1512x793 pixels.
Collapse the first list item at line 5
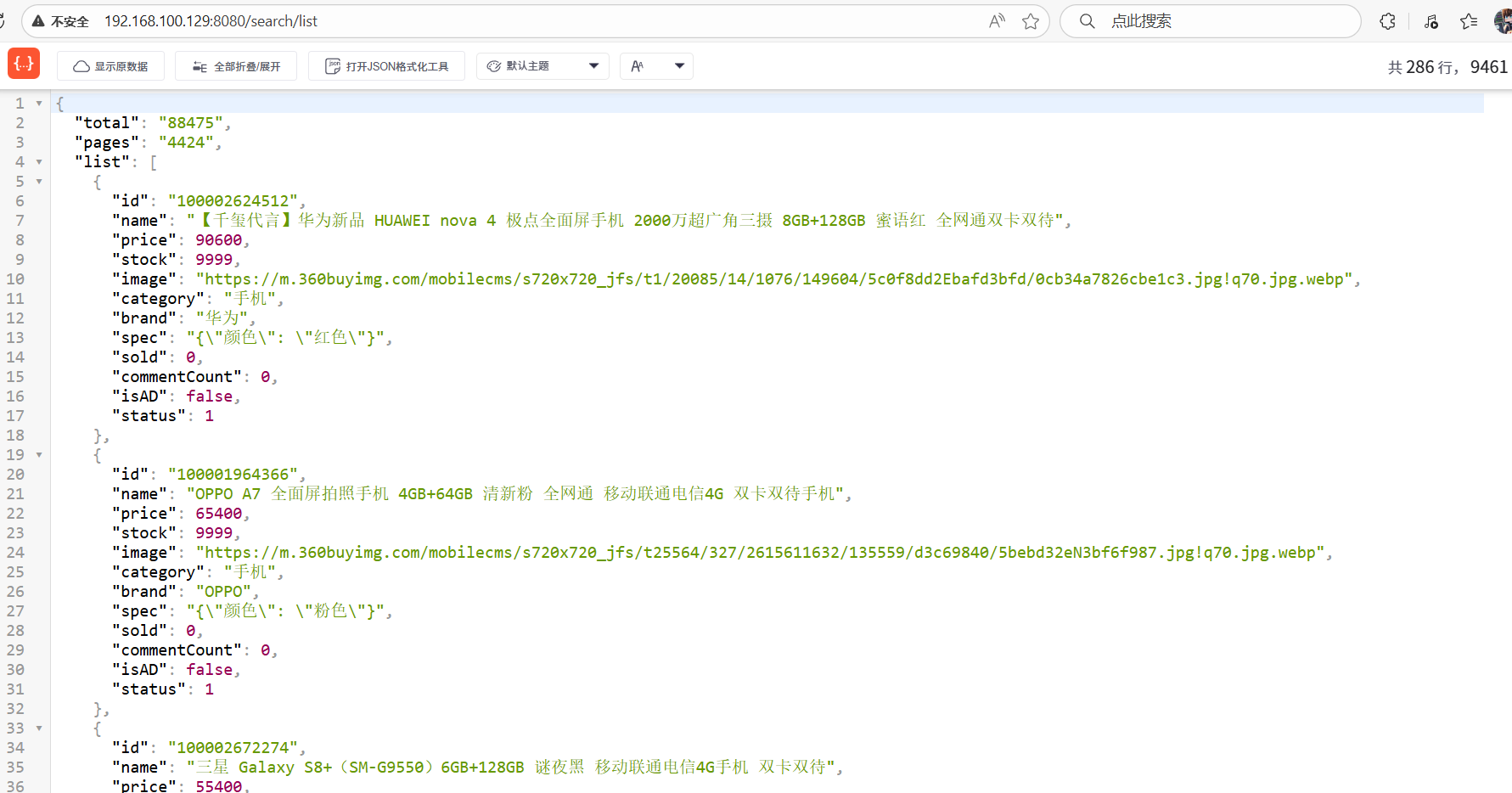tap(39, 182)
